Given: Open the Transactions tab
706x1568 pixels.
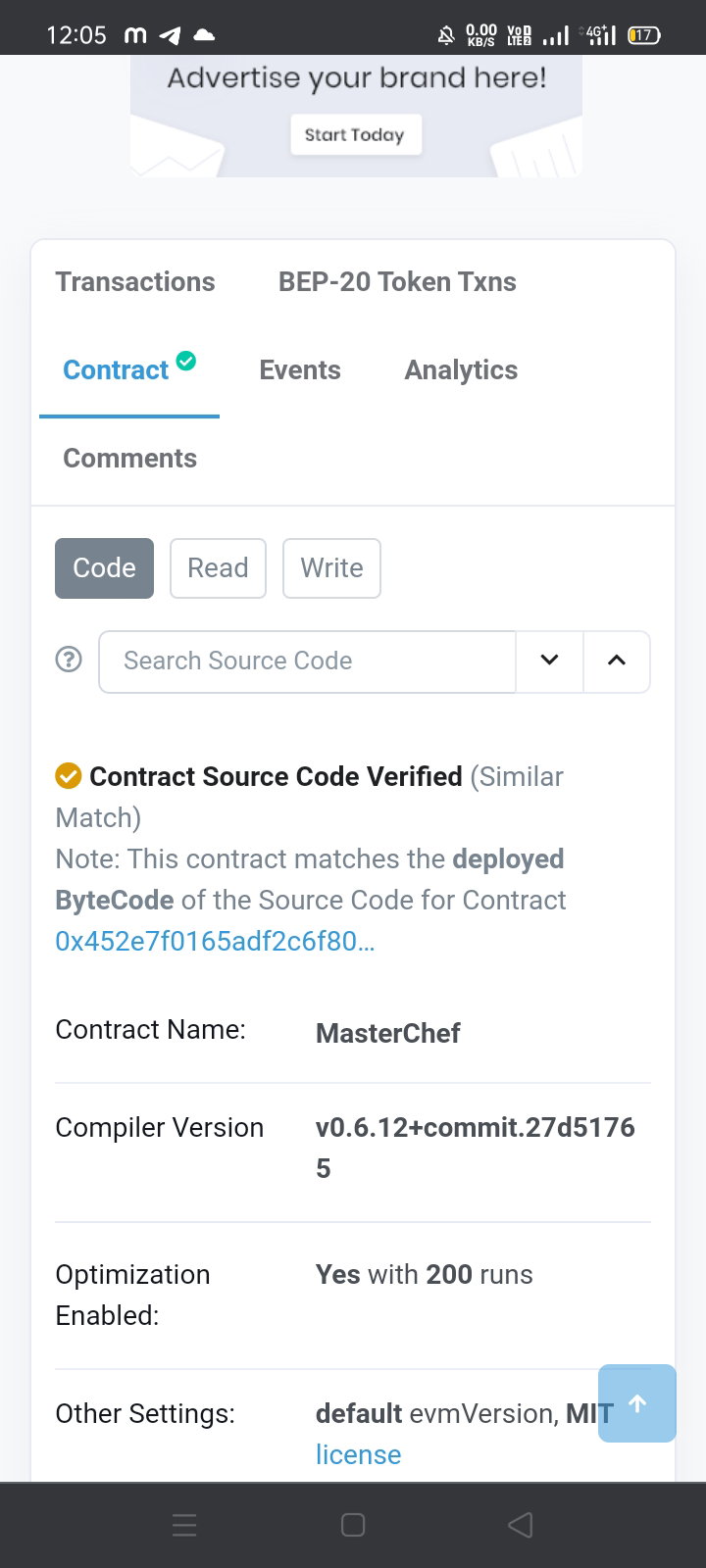Looking at the screenshot, I should 135,282.
